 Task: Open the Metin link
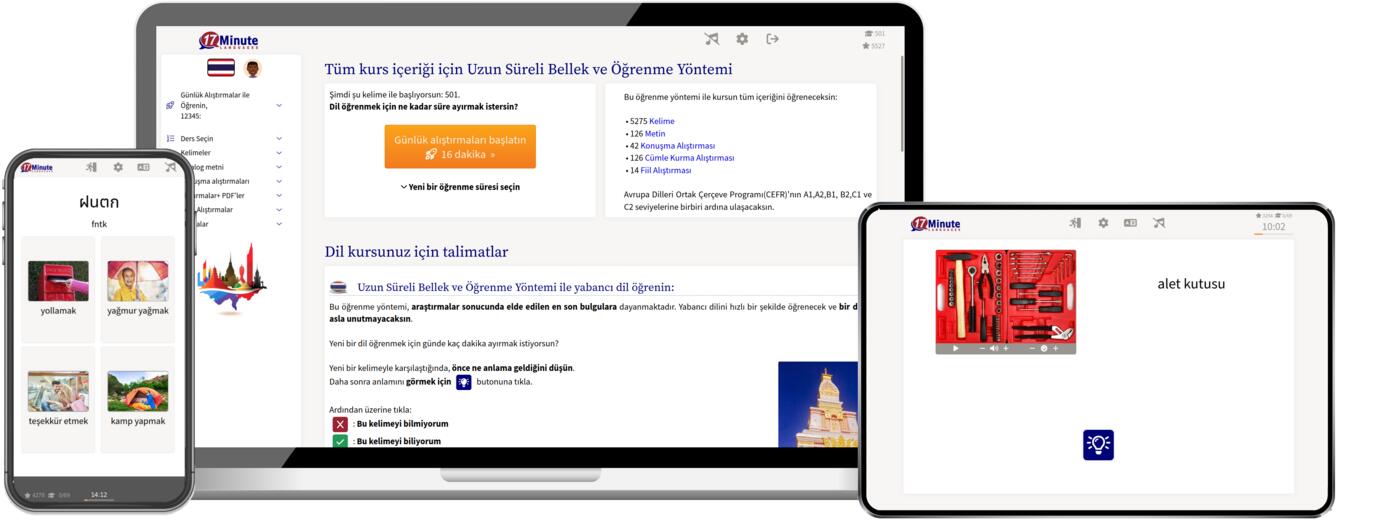click(x=655, y=133)
